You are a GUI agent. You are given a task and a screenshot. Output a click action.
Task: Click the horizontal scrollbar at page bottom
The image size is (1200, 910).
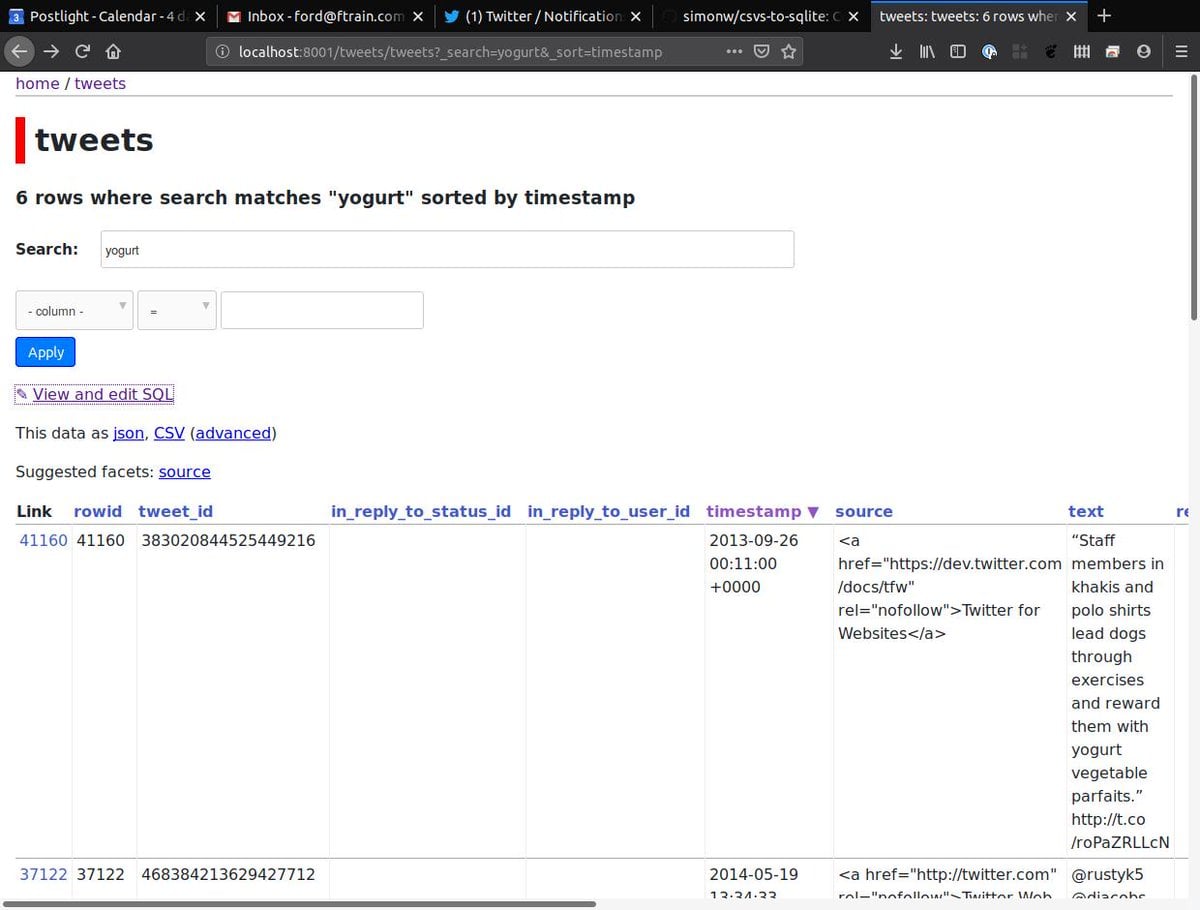pos(300,904)
